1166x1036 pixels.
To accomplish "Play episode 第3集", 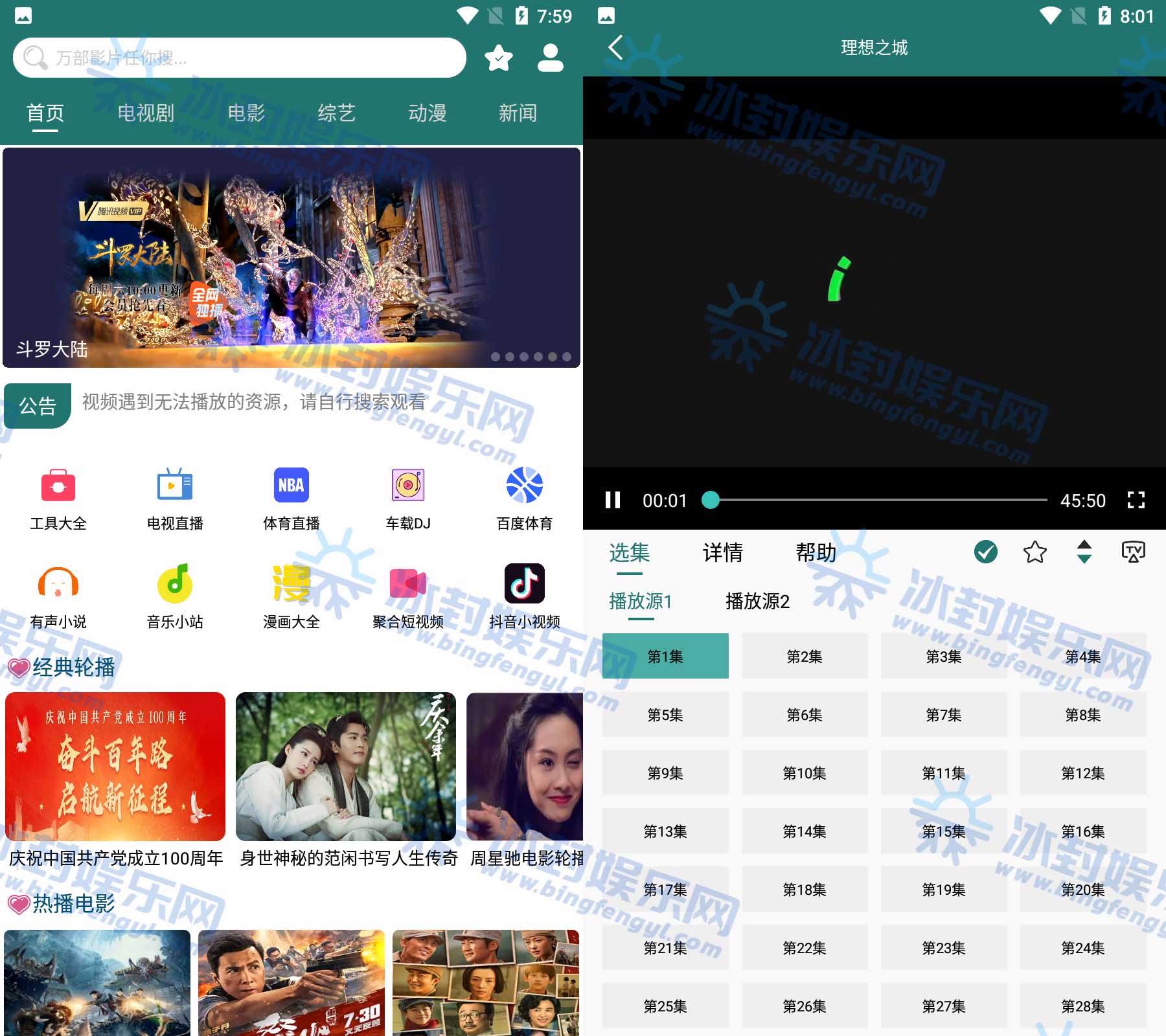I will point(944,656).
